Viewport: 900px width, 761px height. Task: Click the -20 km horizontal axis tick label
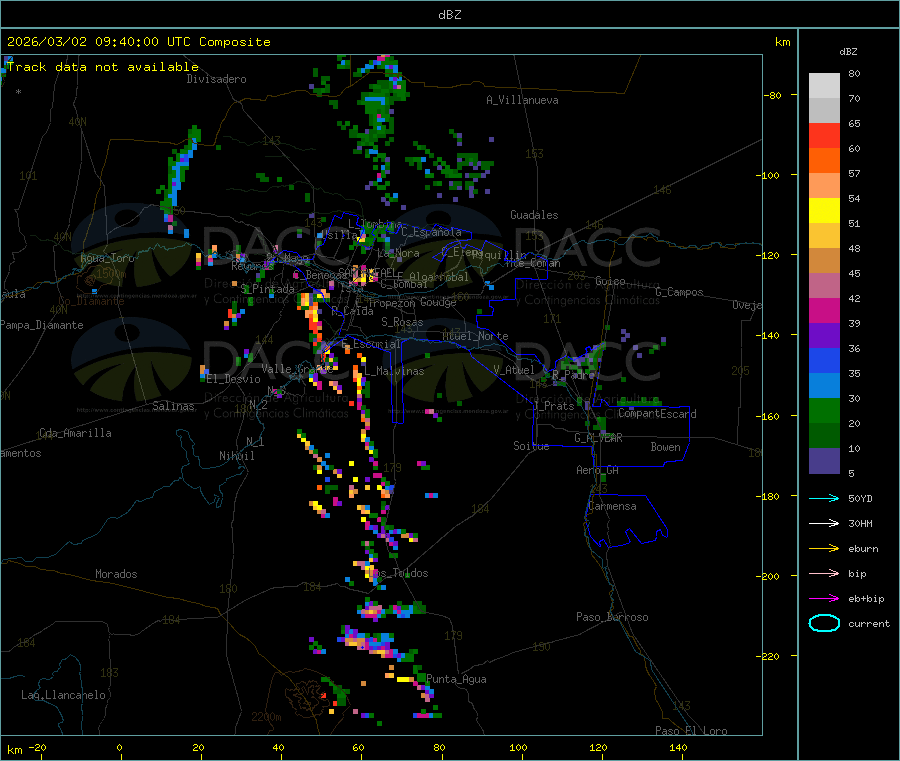click(x=37, y=747)
